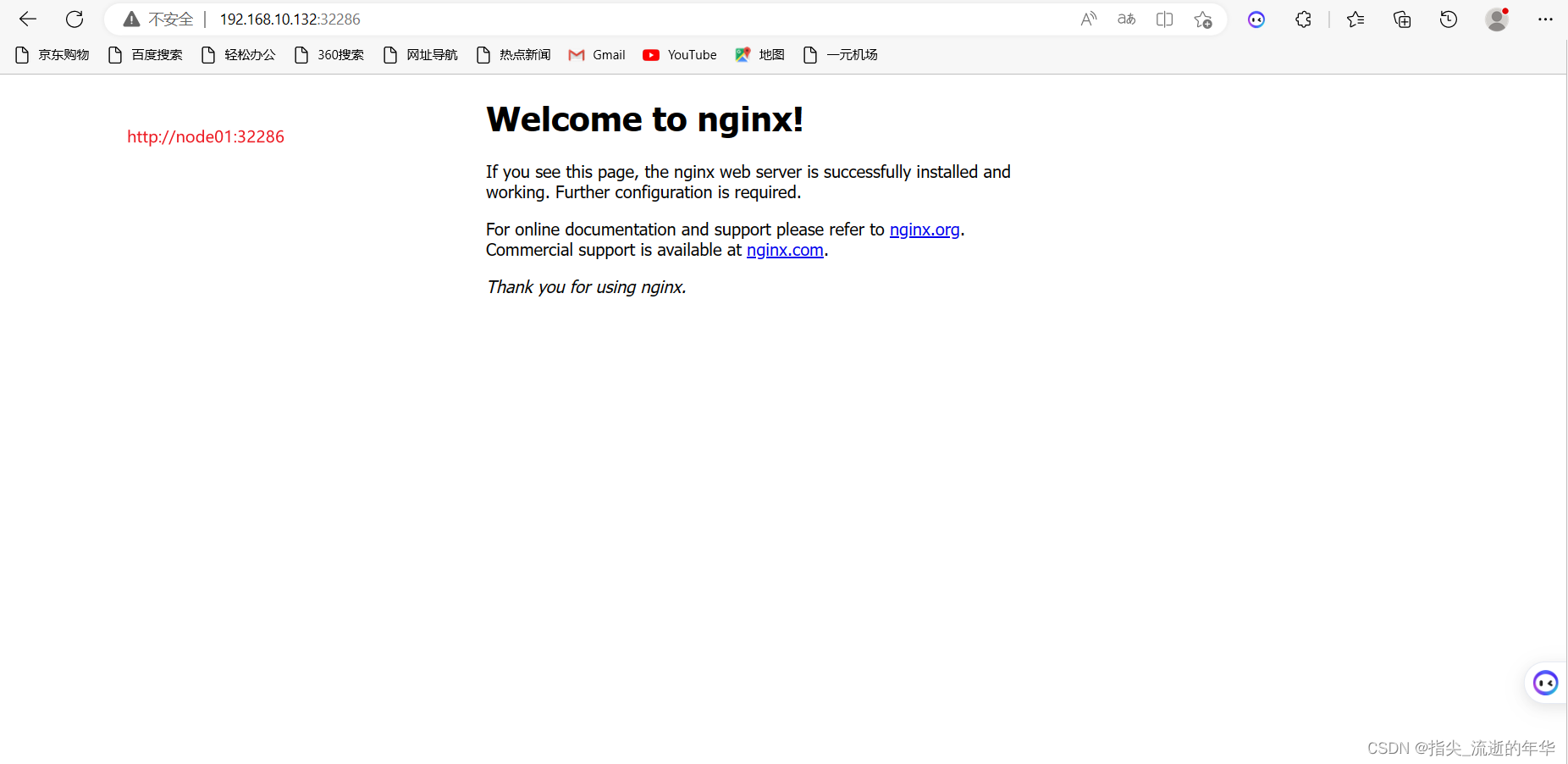Add this page to favorites star
This screenshot has width=1568, height=764.
point(1203,19)
